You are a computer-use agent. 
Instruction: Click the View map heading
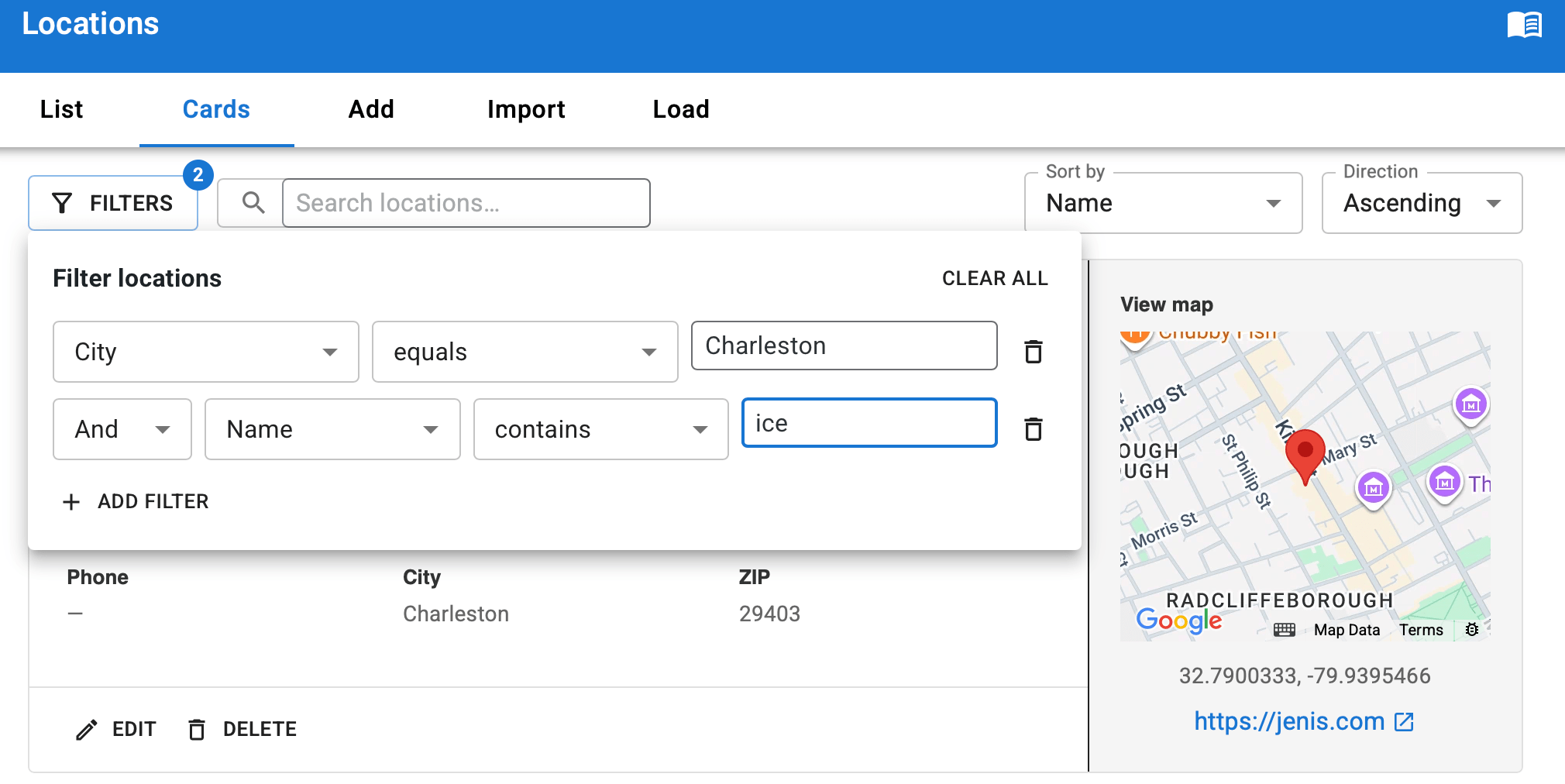1167,304
